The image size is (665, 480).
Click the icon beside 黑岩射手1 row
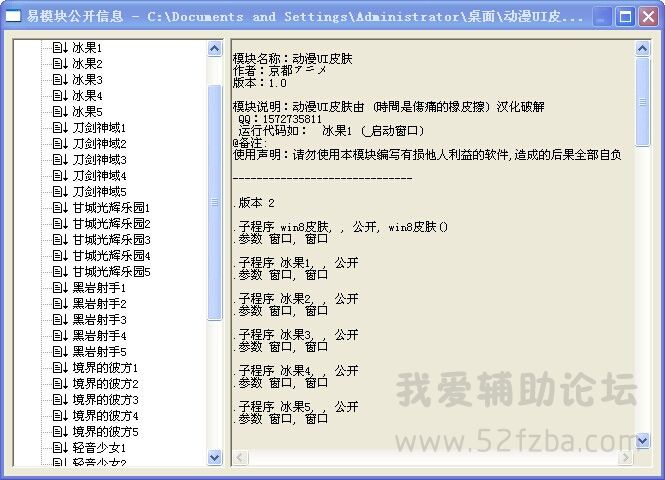coord(60,288)
